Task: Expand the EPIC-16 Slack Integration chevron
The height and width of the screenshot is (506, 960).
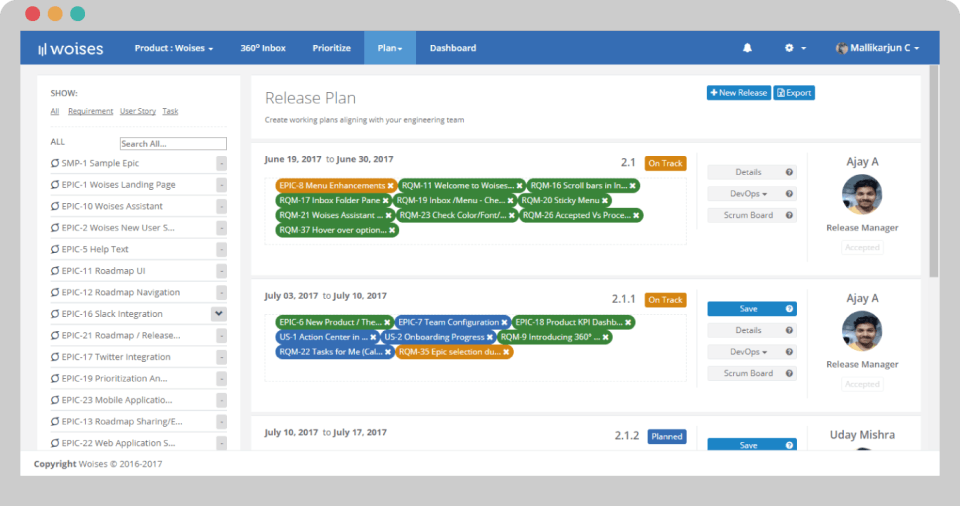Action: pos(219,314)
